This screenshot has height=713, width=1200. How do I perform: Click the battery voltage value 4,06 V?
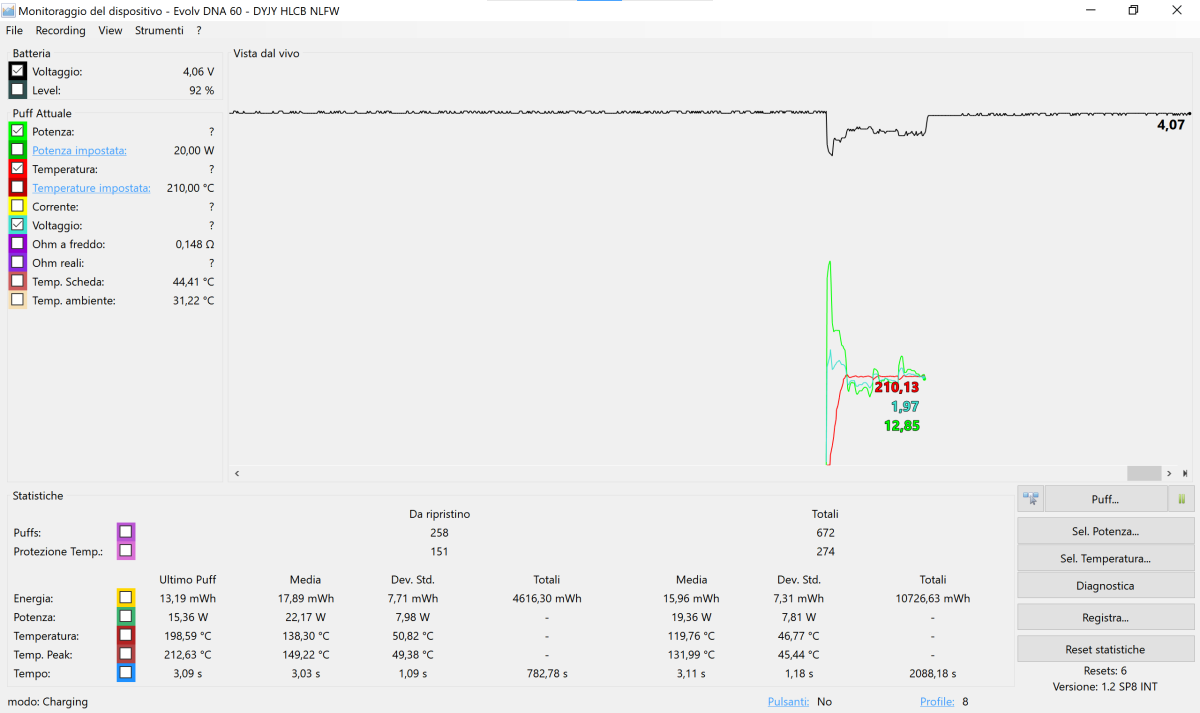coord(198,72)
